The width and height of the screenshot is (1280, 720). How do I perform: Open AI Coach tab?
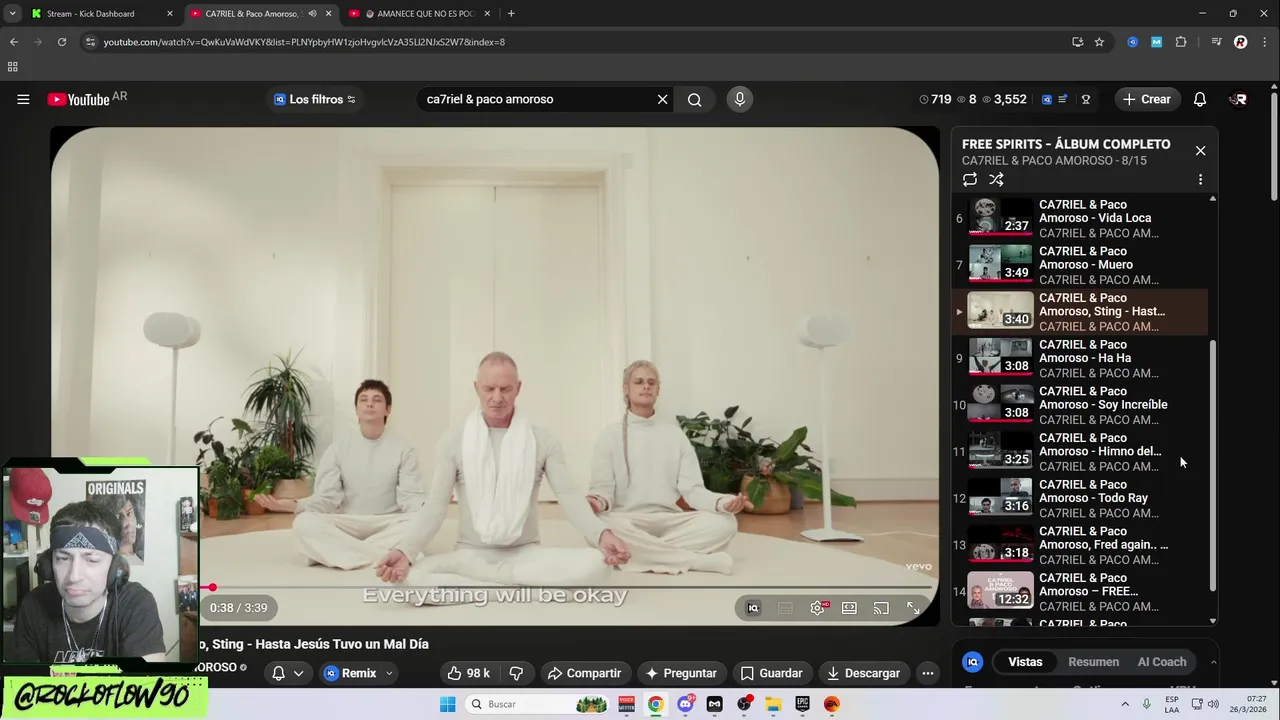pos(1162,662)
